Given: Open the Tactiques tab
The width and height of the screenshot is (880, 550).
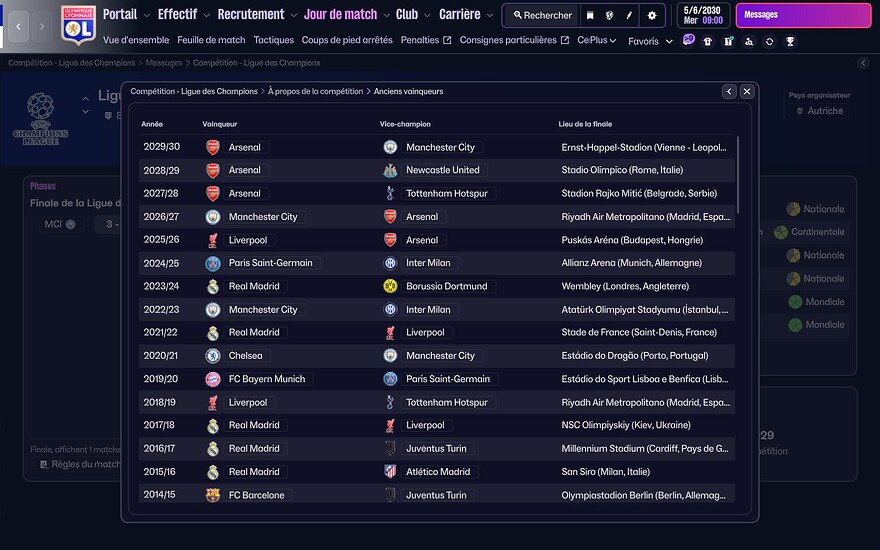Looking at the screenshot, I should [x=273, y=40].
